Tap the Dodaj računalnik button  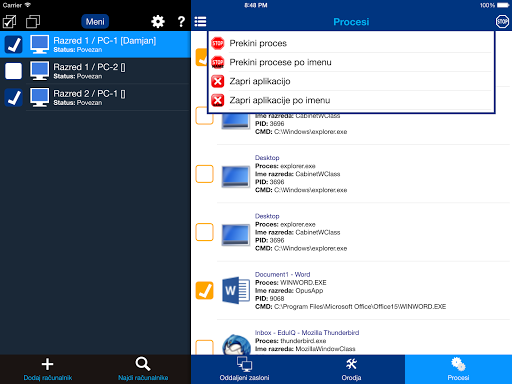[48, 369]
